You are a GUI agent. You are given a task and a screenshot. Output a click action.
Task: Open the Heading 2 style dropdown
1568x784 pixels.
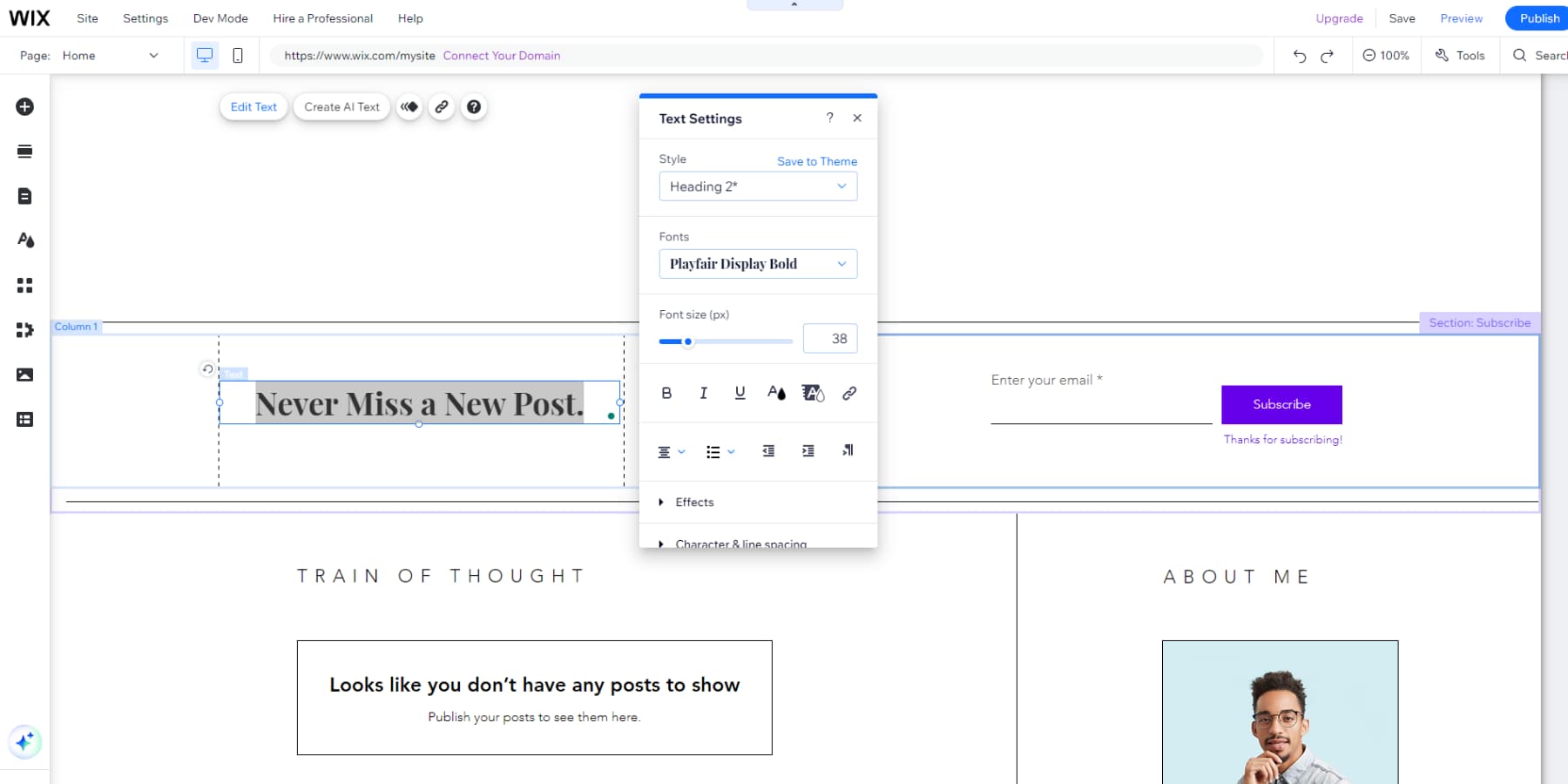[x=757, y=186]
